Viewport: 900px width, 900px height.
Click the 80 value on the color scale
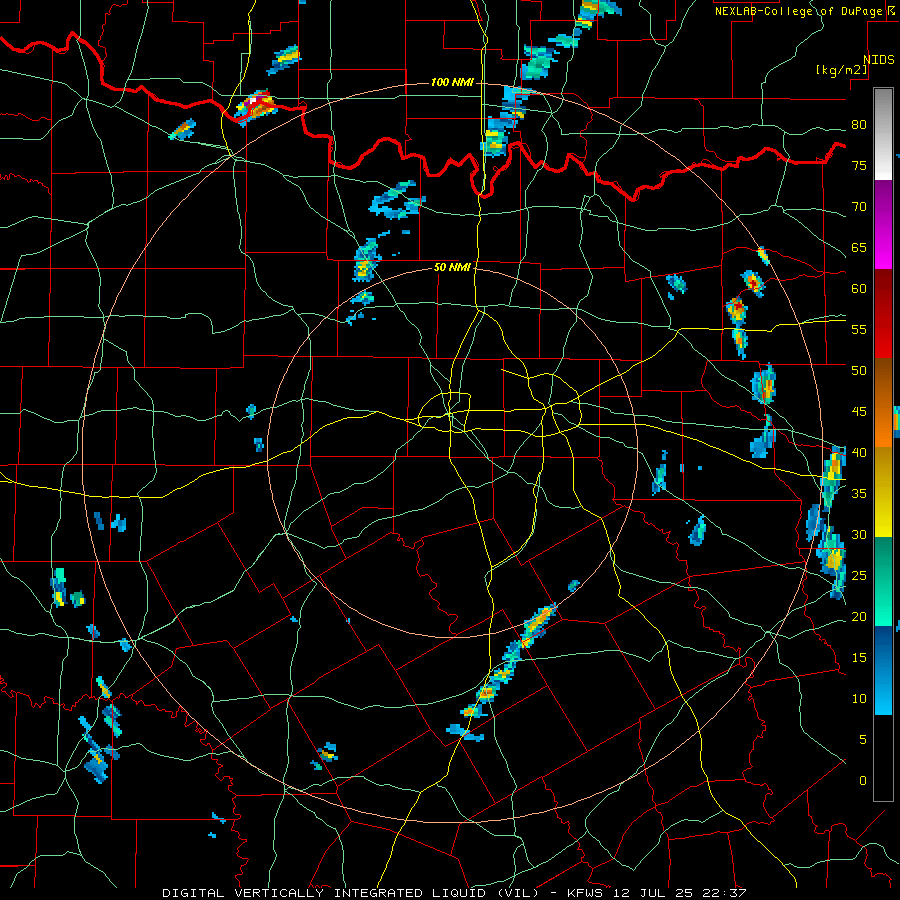[x=859, y=125]
